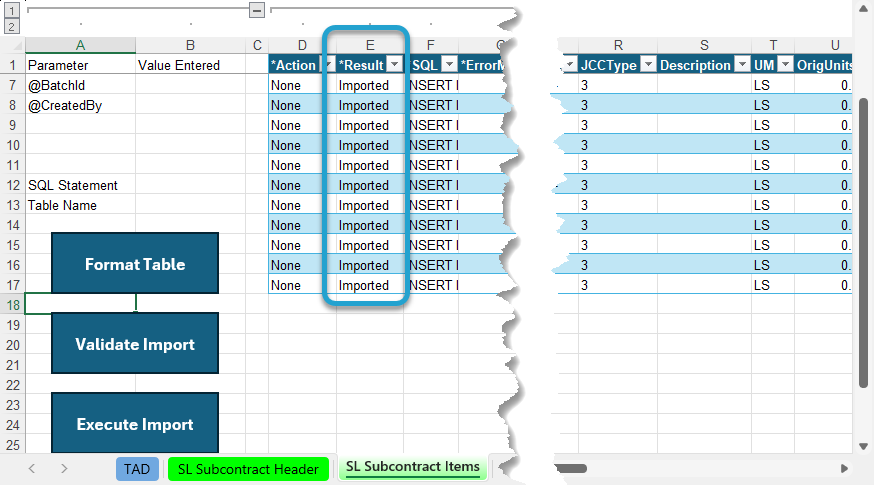Click vertical scrollbar down arrow
This screenshot has width=874, height=485.
[863, 446]
